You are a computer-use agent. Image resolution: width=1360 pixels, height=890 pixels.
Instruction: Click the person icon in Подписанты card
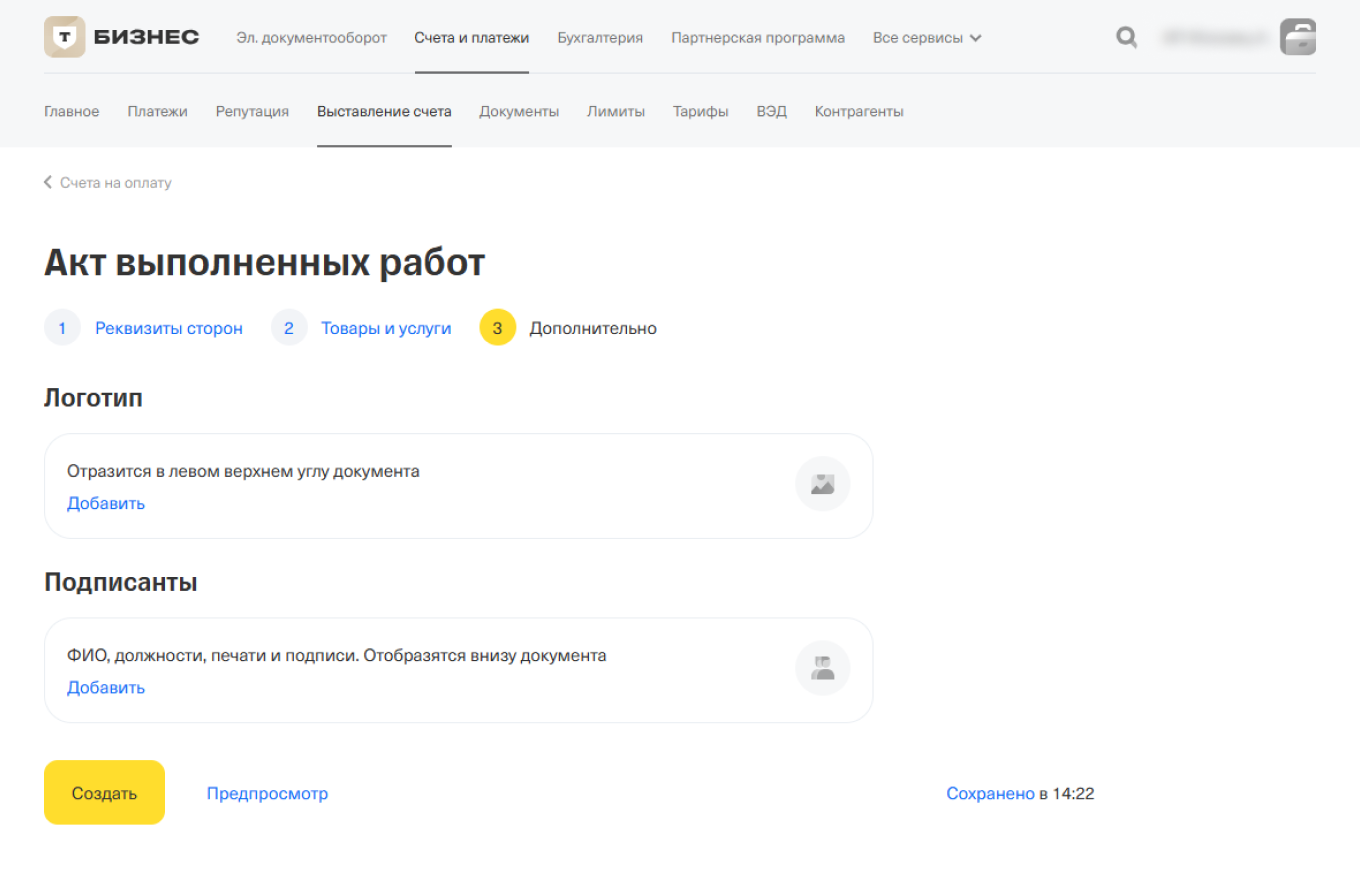coord(822,667)
